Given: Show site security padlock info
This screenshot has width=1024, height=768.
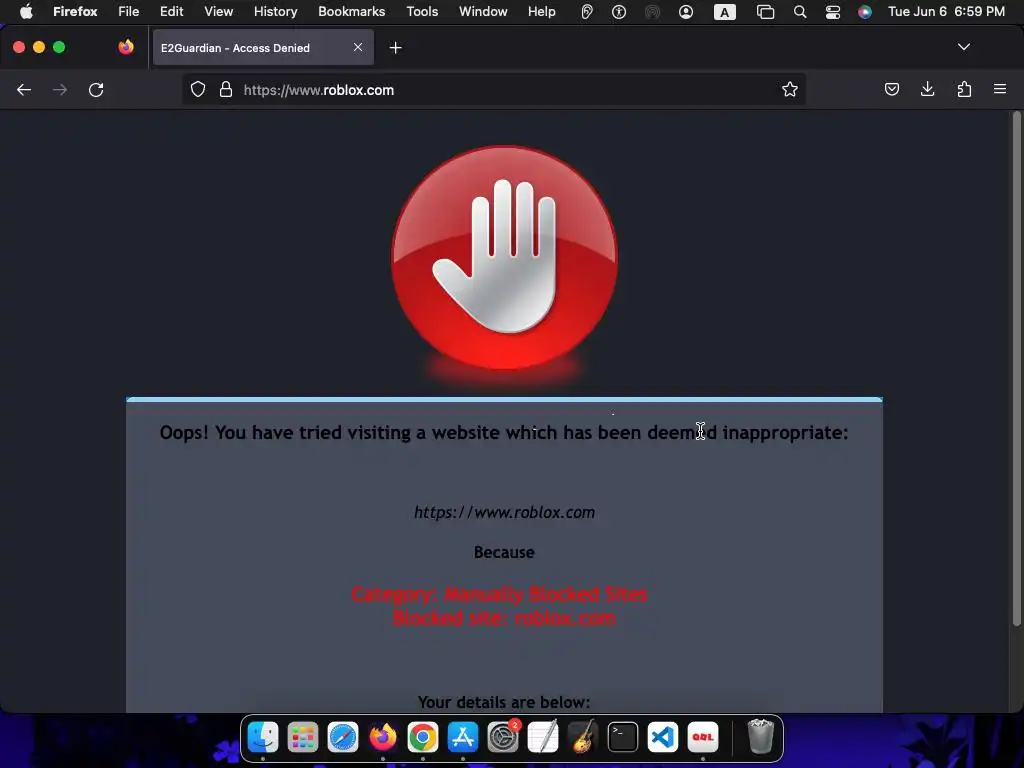Looking at the screenshot, I should (226, 89).
